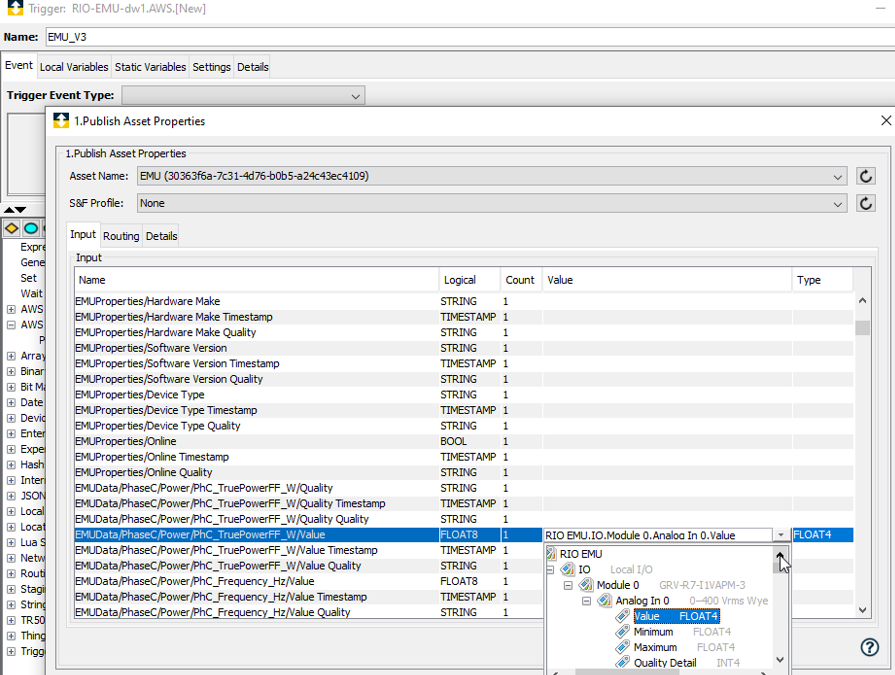
Task: Select the cyan circle action icon
Action: pyautogui.click(x=31, y=229)
